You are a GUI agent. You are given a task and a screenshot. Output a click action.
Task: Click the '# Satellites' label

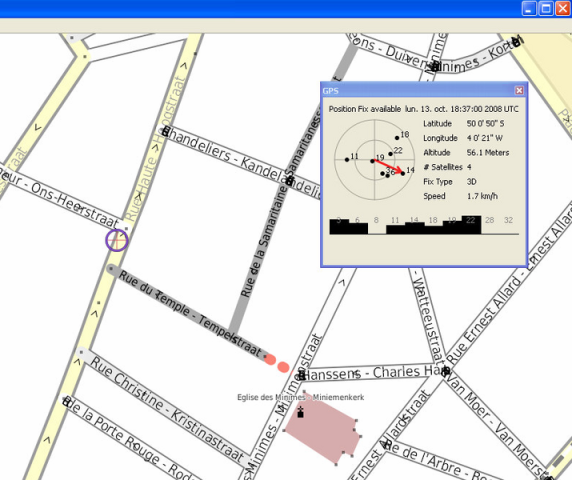443,167
